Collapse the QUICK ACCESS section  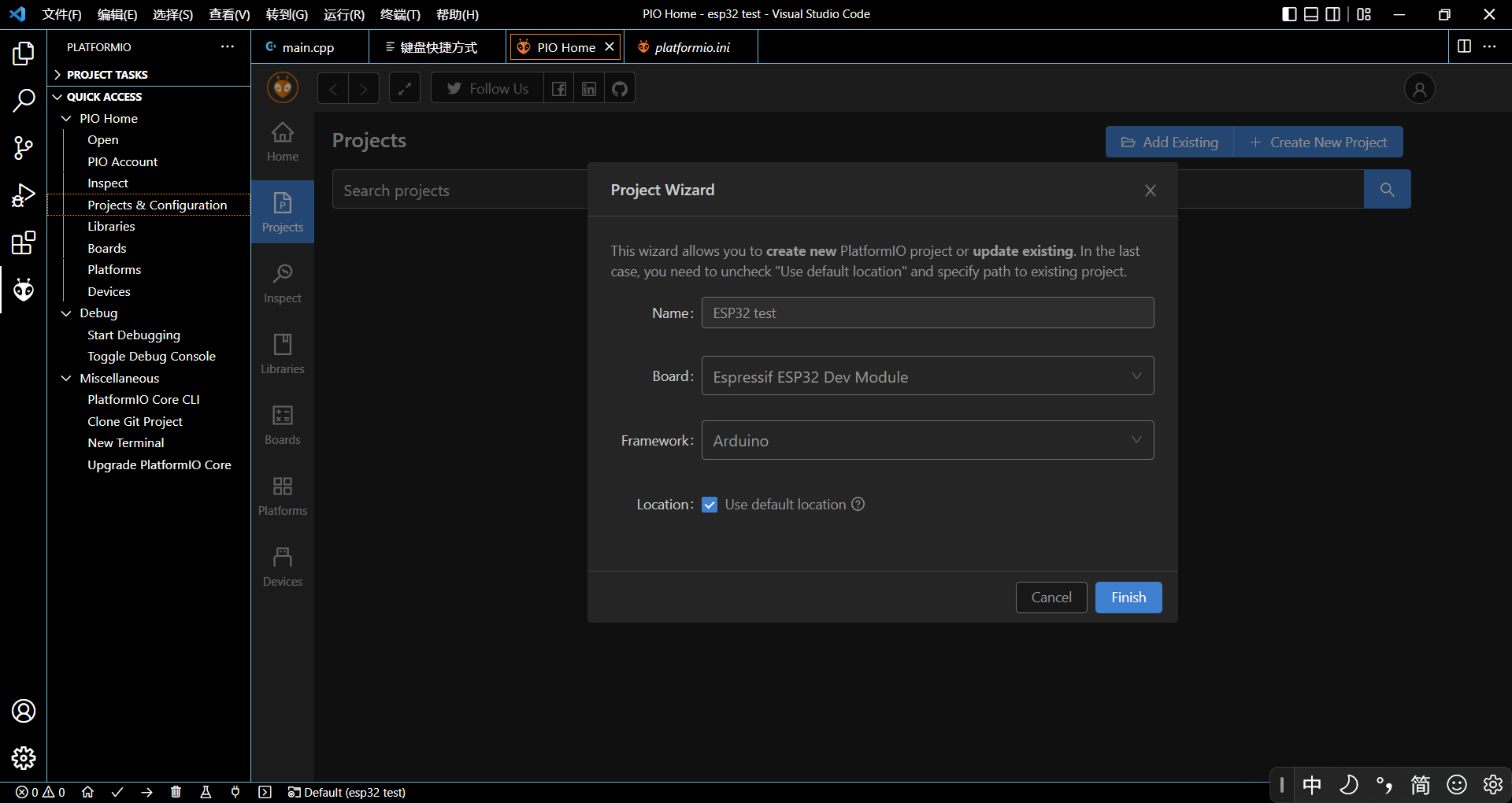click(x=149, y=97)
